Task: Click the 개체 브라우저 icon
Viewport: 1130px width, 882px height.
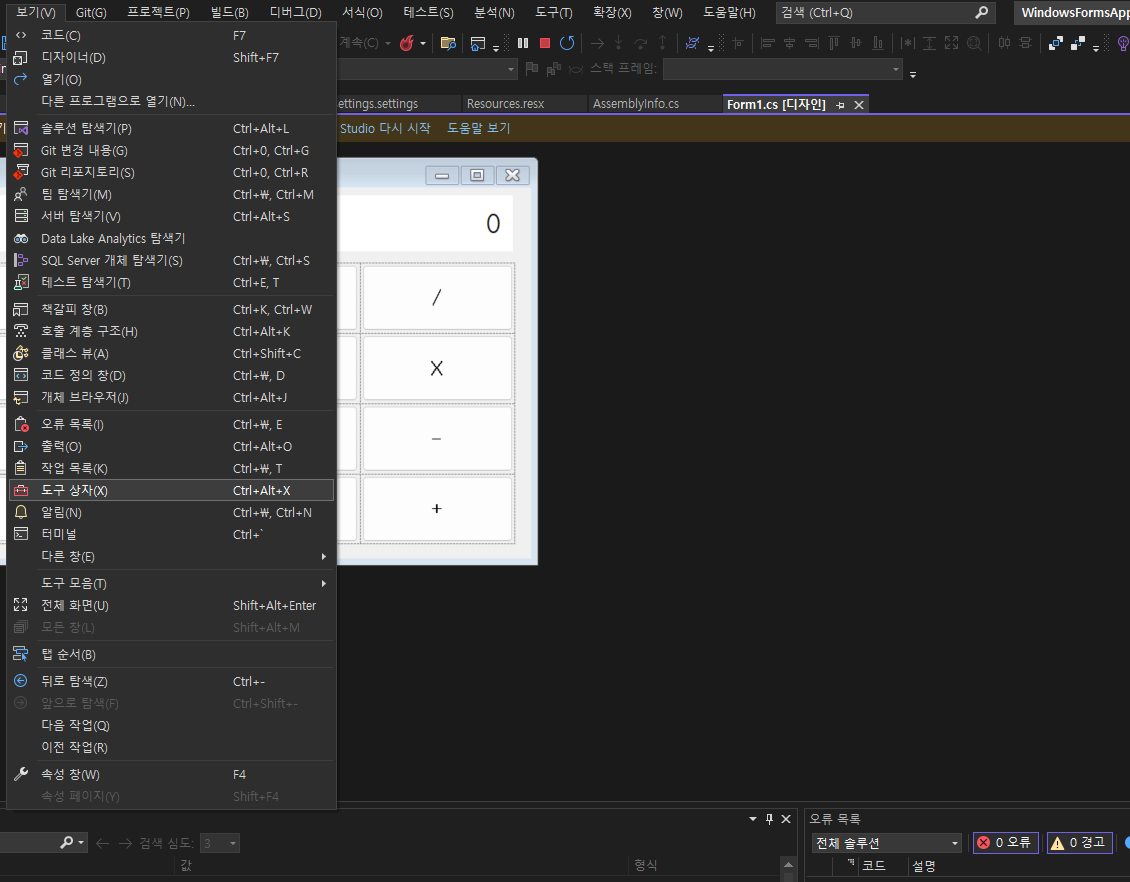Action: (21, 397)
